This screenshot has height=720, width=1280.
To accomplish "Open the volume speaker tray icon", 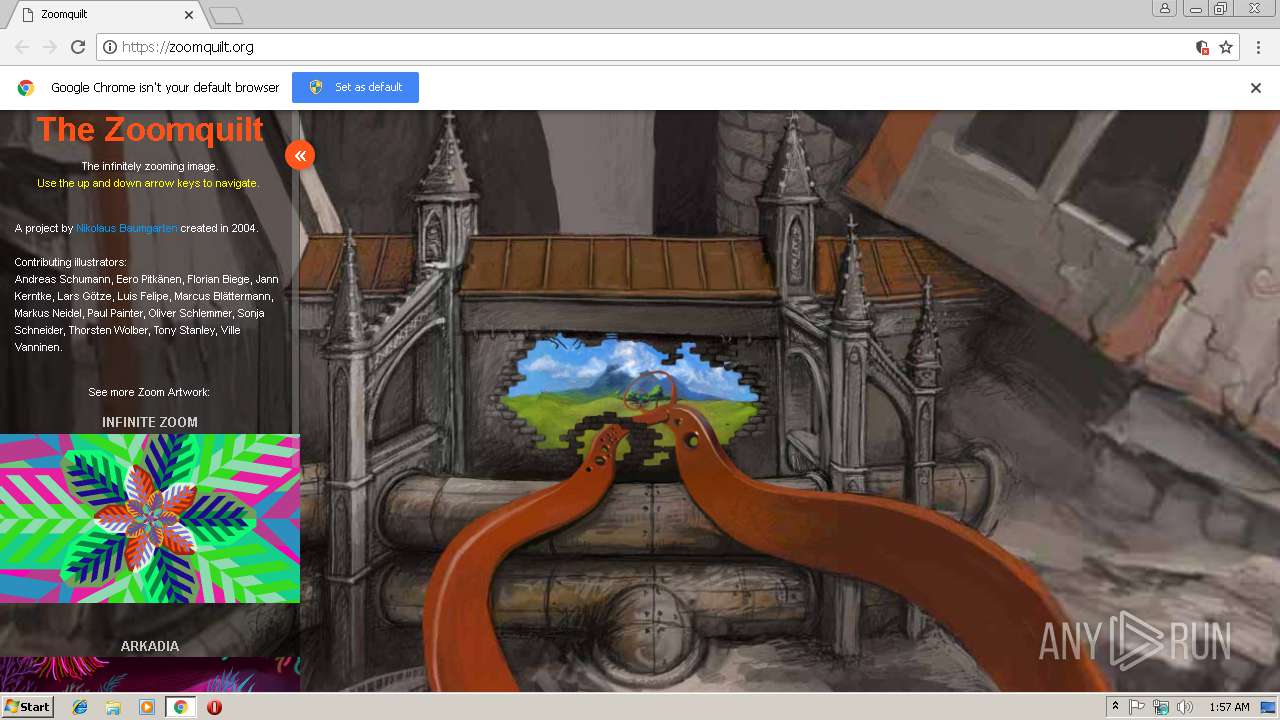I will [1185, 707].
